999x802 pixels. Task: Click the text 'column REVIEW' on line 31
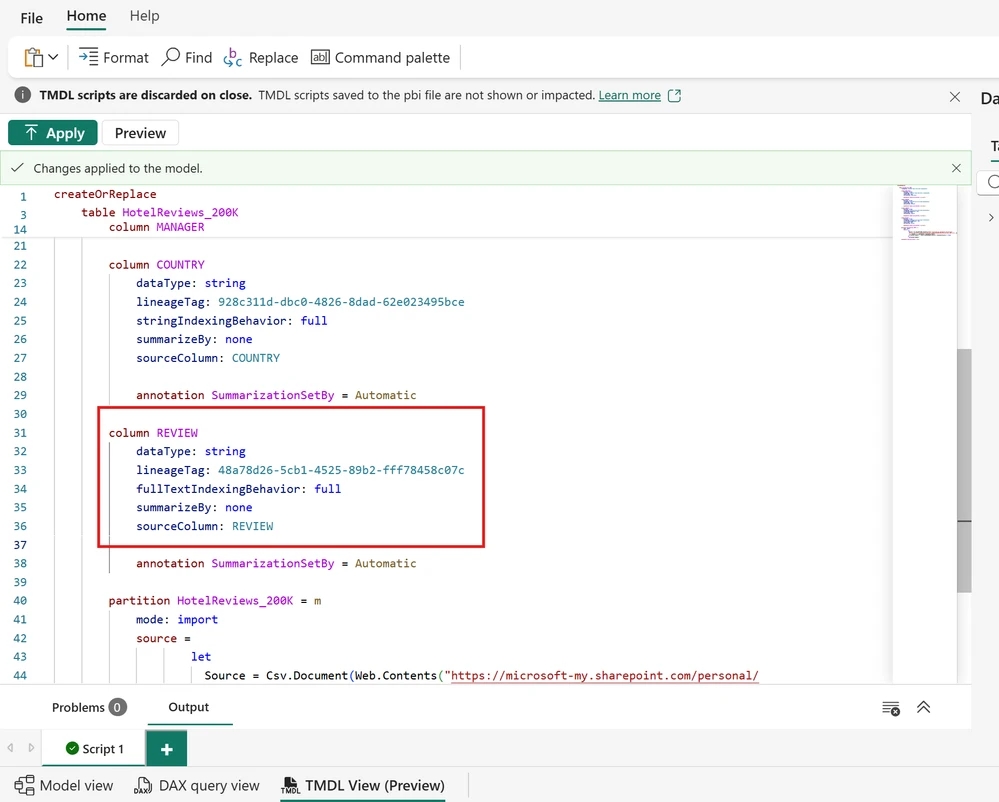[153, 433]
